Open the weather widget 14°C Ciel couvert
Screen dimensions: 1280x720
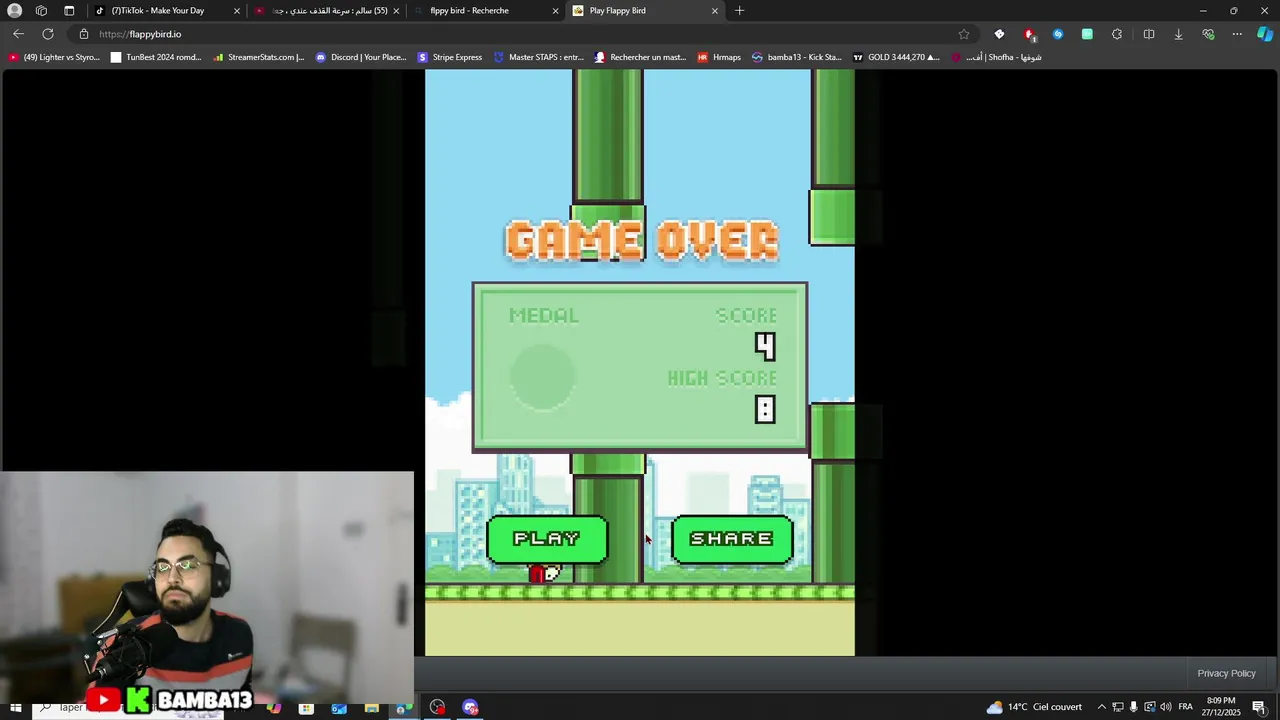point(1034,707)
